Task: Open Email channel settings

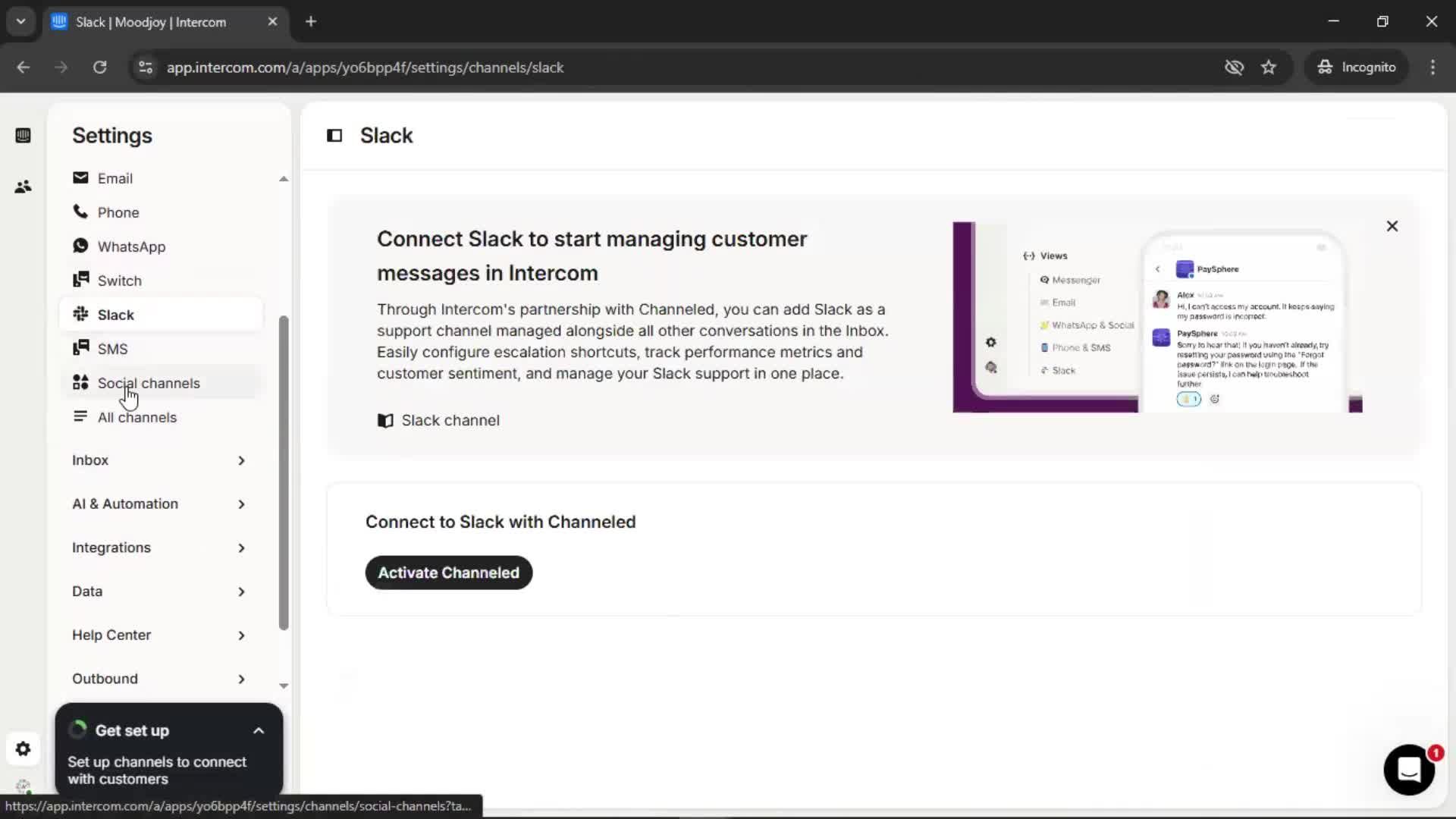Action: point(161,178)
